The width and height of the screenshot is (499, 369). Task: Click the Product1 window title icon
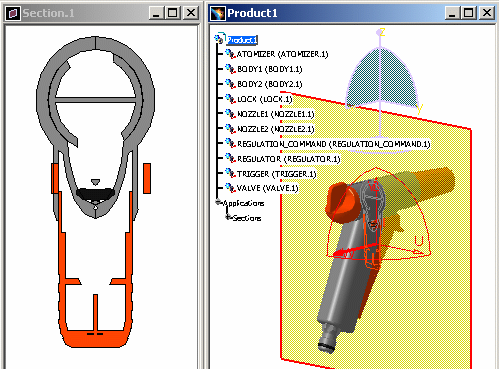218,13
